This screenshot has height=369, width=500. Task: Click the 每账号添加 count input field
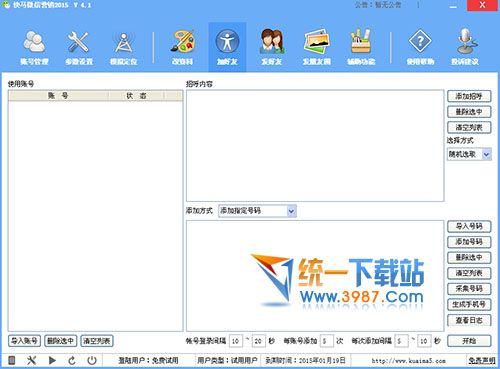(x=326, y=341)
